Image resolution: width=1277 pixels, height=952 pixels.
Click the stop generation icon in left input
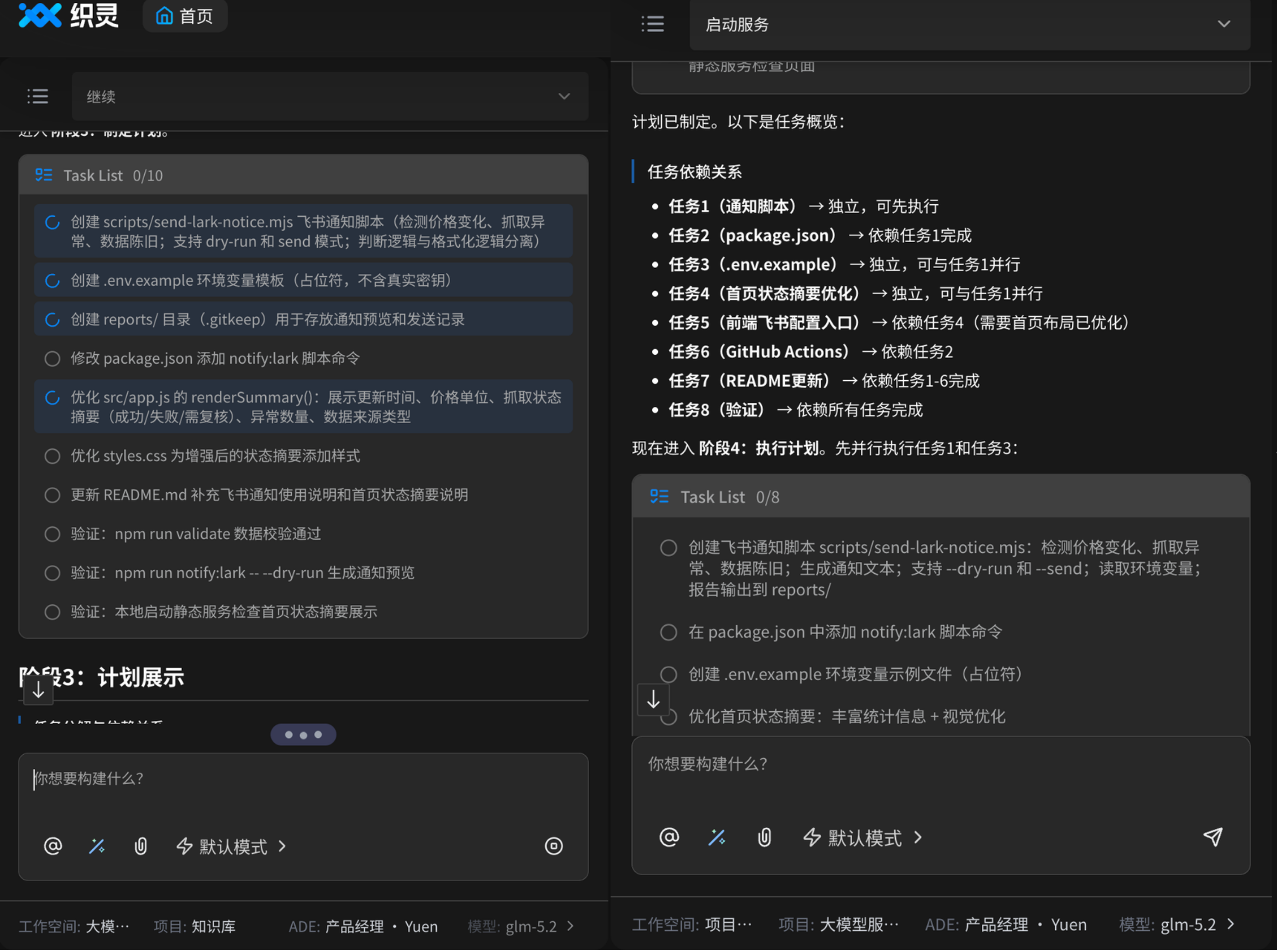[x=554, y=846]
